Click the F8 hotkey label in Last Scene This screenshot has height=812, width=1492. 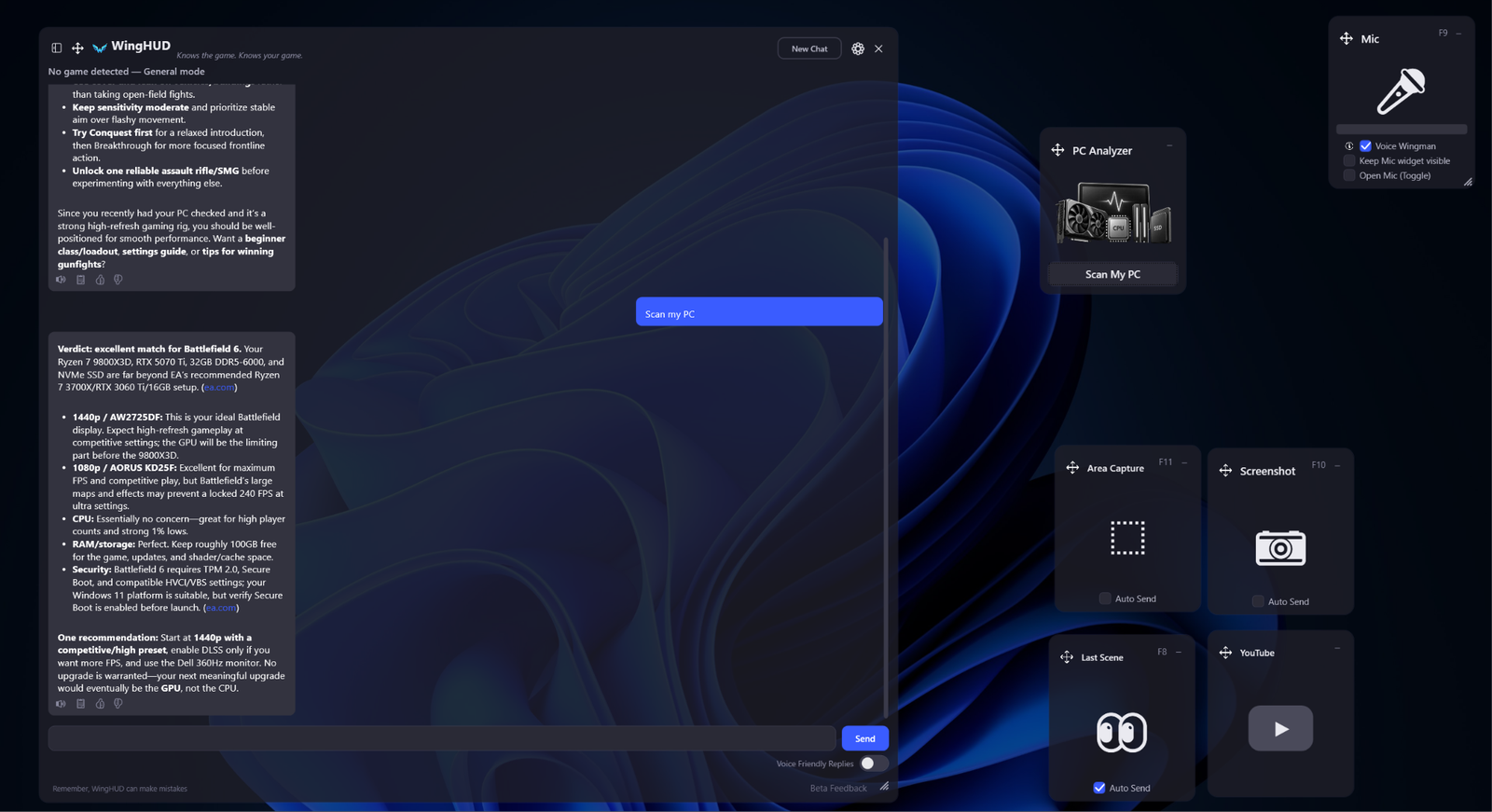(x=1162, y=652)
